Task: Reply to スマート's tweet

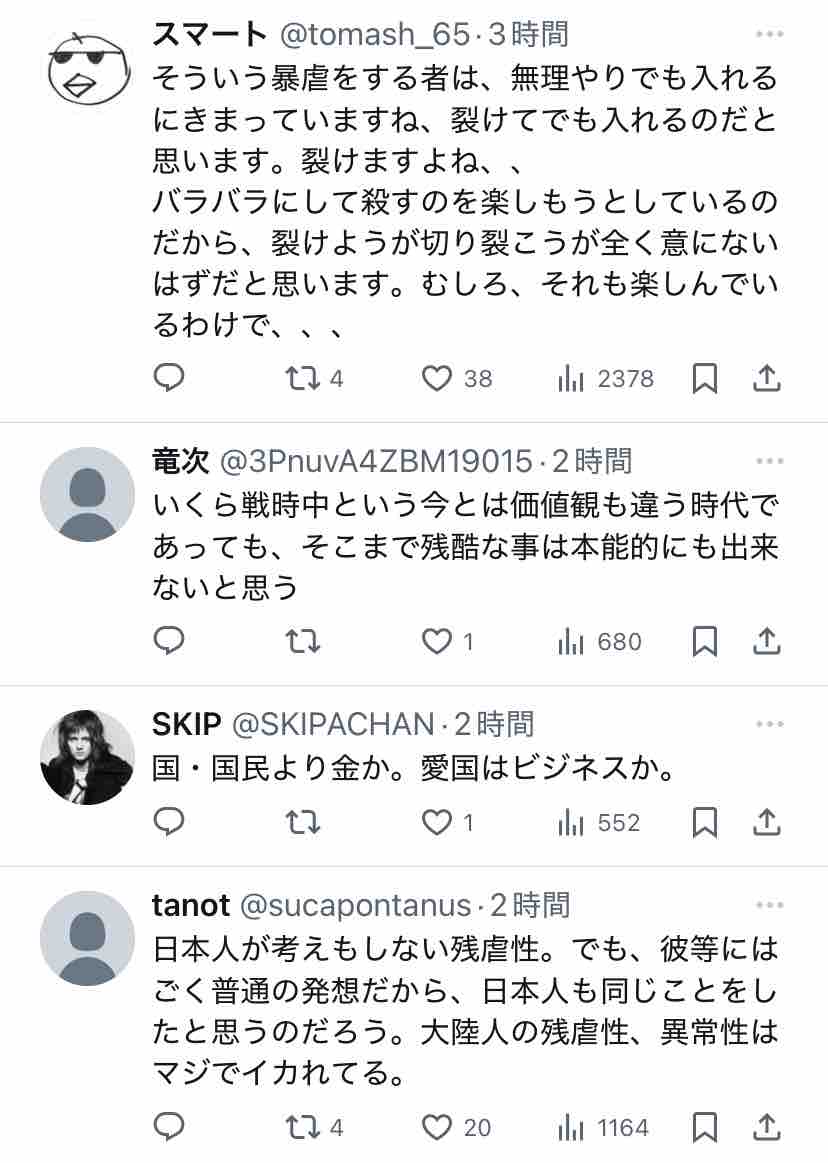Action: pyautogui.click(x=169, y=378)
